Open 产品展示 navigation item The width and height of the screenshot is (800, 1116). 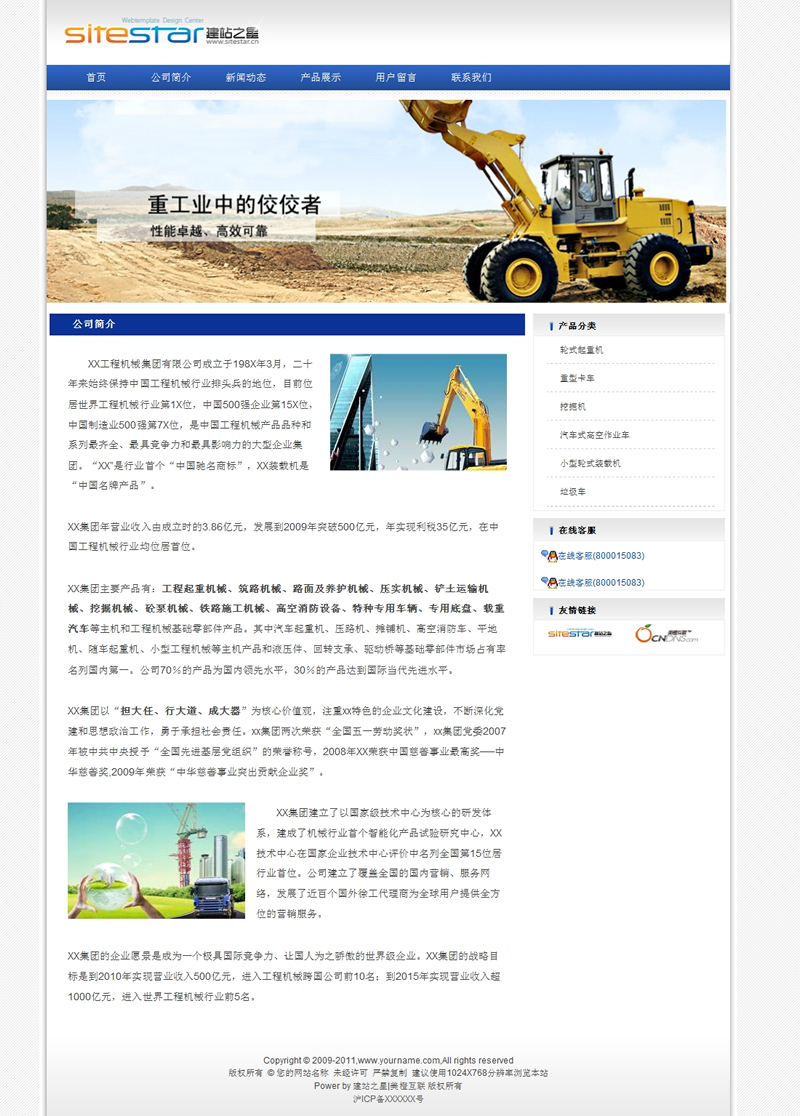click(320, 78)
